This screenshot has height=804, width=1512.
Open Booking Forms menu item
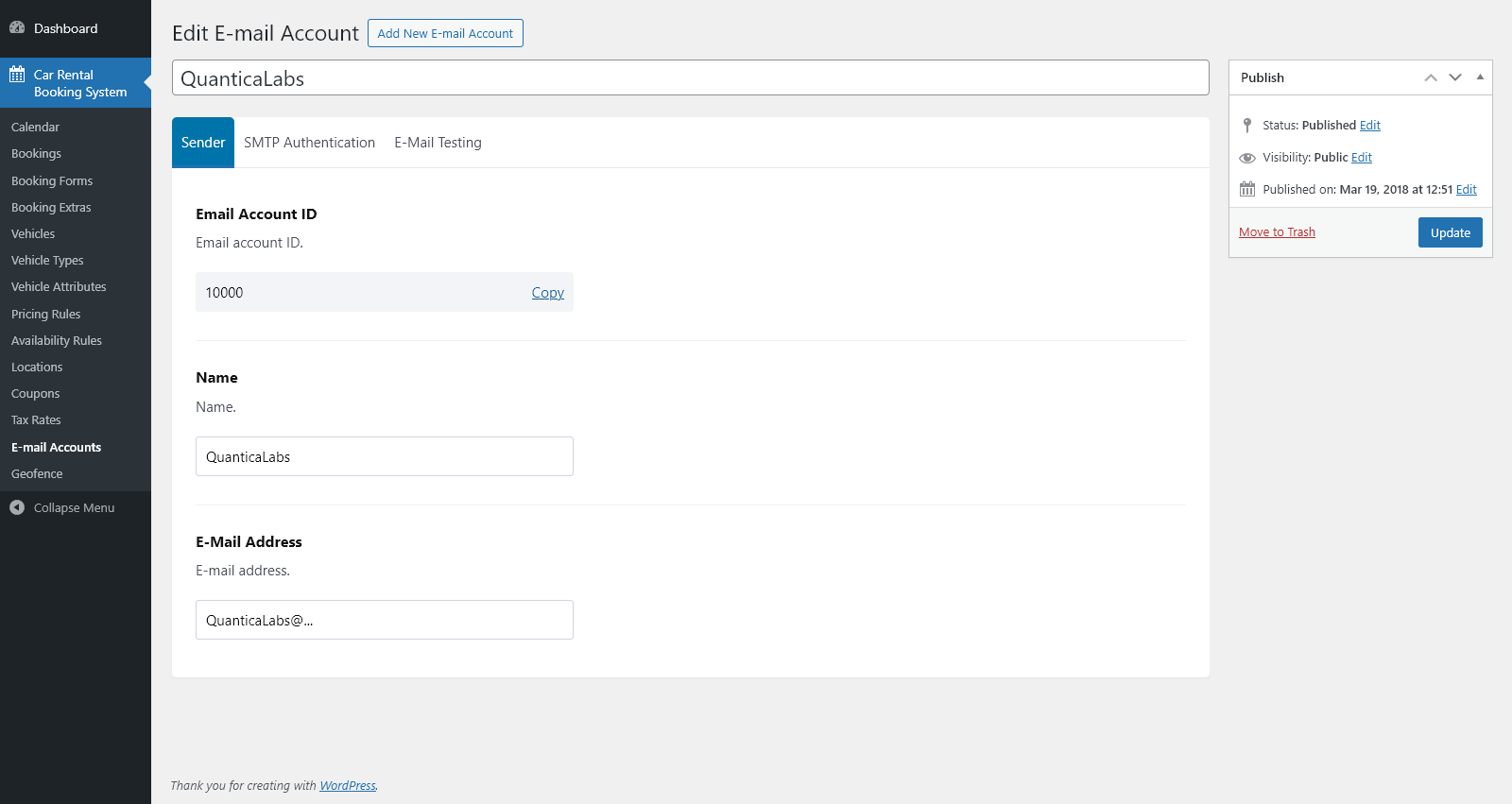[52, 181]
